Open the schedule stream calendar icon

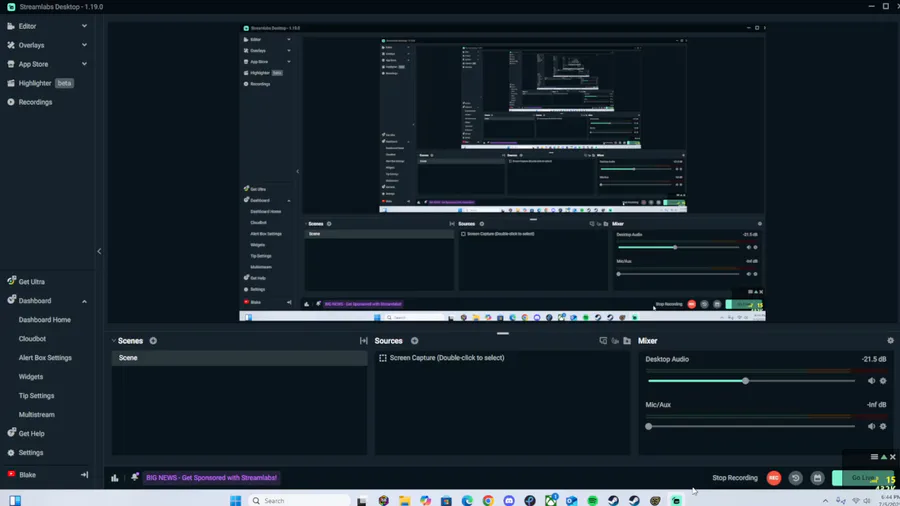(x=817, y=478)
